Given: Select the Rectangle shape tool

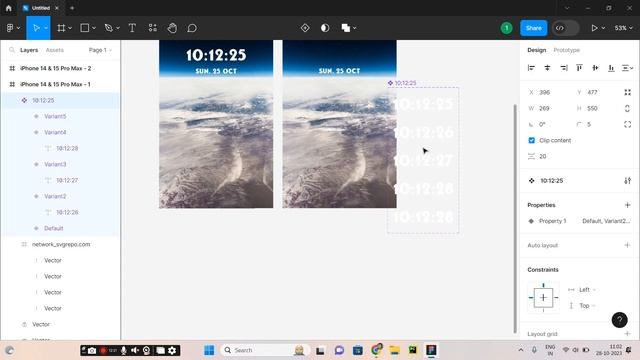Looking at the screenshot, I should pyautogui.click(x=85, y=28).
